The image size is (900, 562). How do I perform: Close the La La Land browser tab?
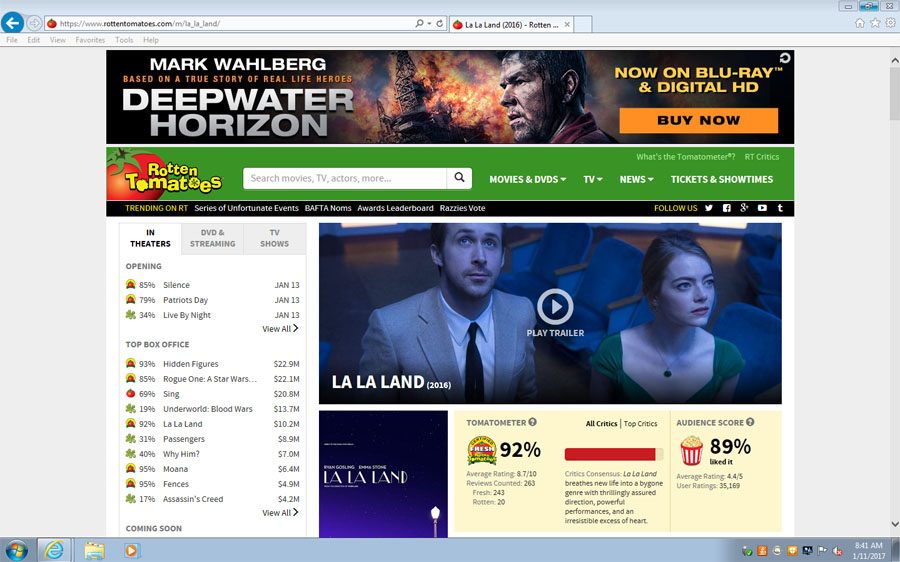(567, 25)
